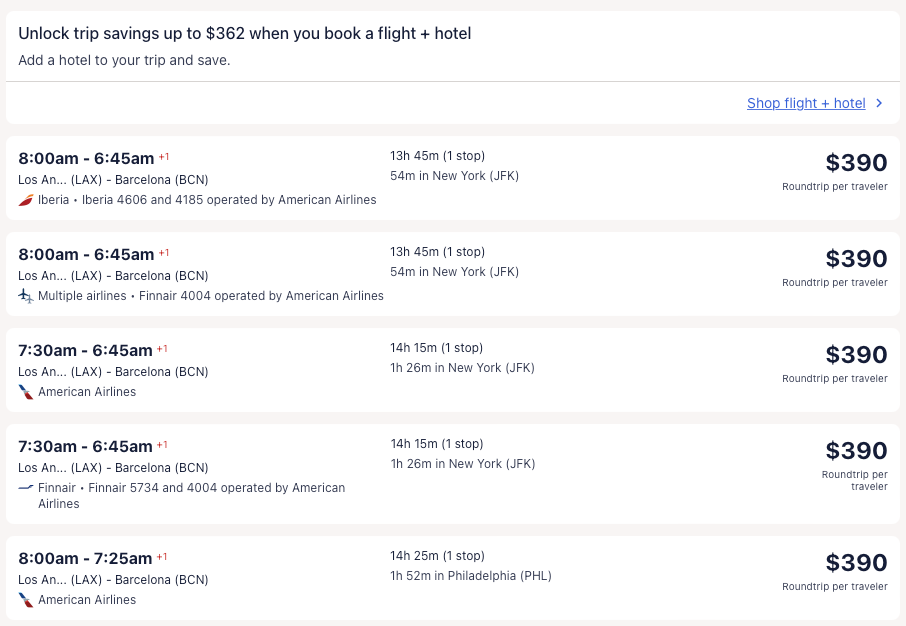This screenshot has height=626, width=906.
Task: Open the Shop flight + hotel link
Action: [x=806, y=103]
